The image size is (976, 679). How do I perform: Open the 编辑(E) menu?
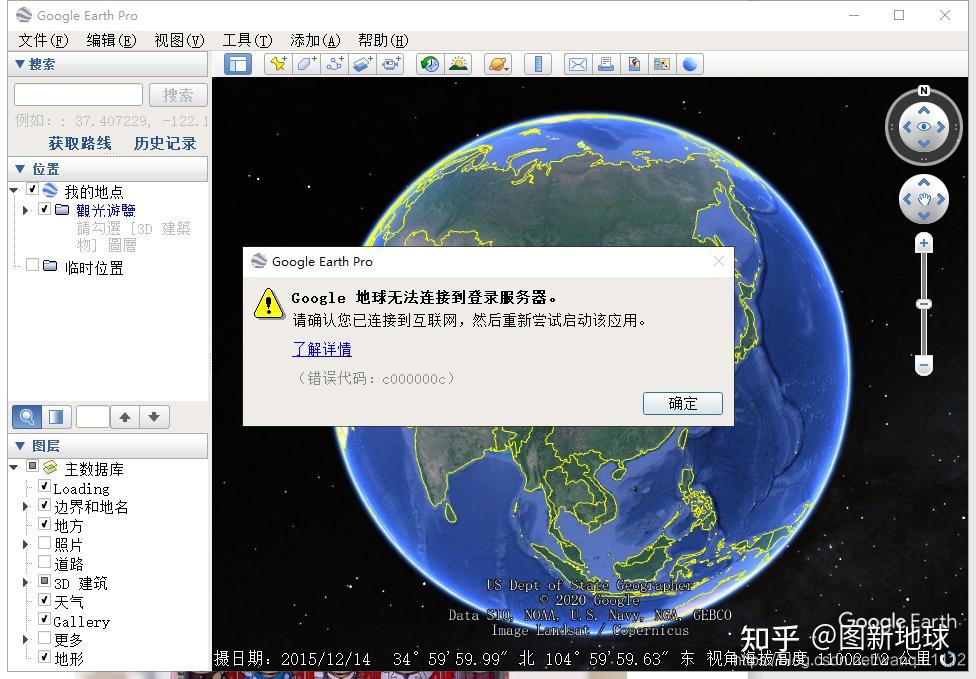[x=111, y=40]
